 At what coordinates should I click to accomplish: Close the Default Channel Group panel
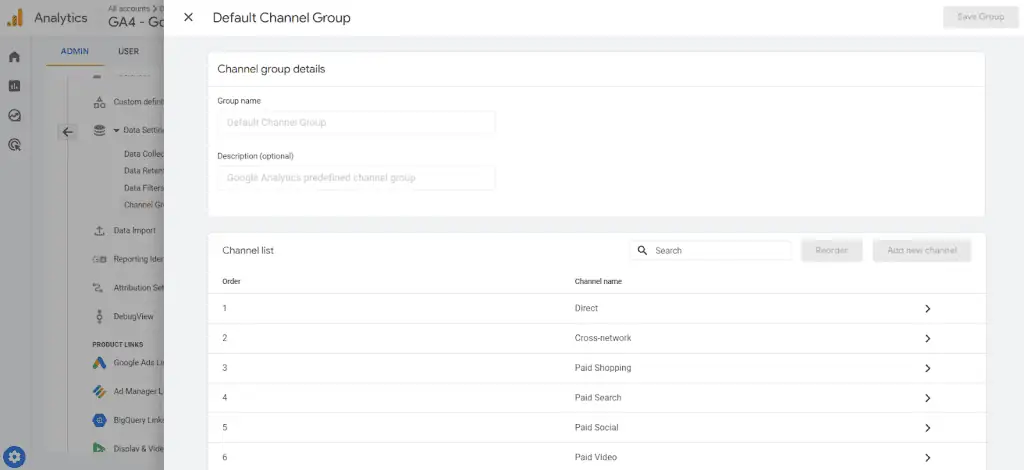click(189, 18)
